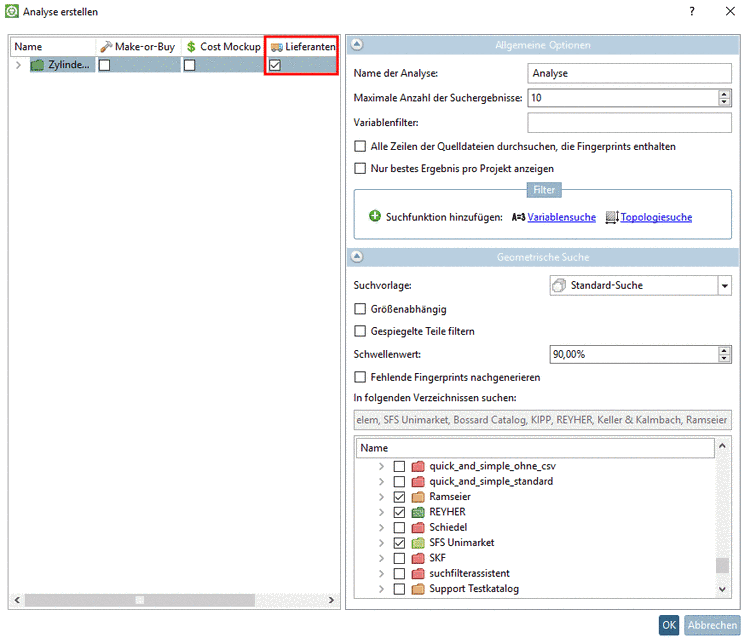Click the SKF red folder icon
This screenshot has width=750, height=644.
coord(418,558)
